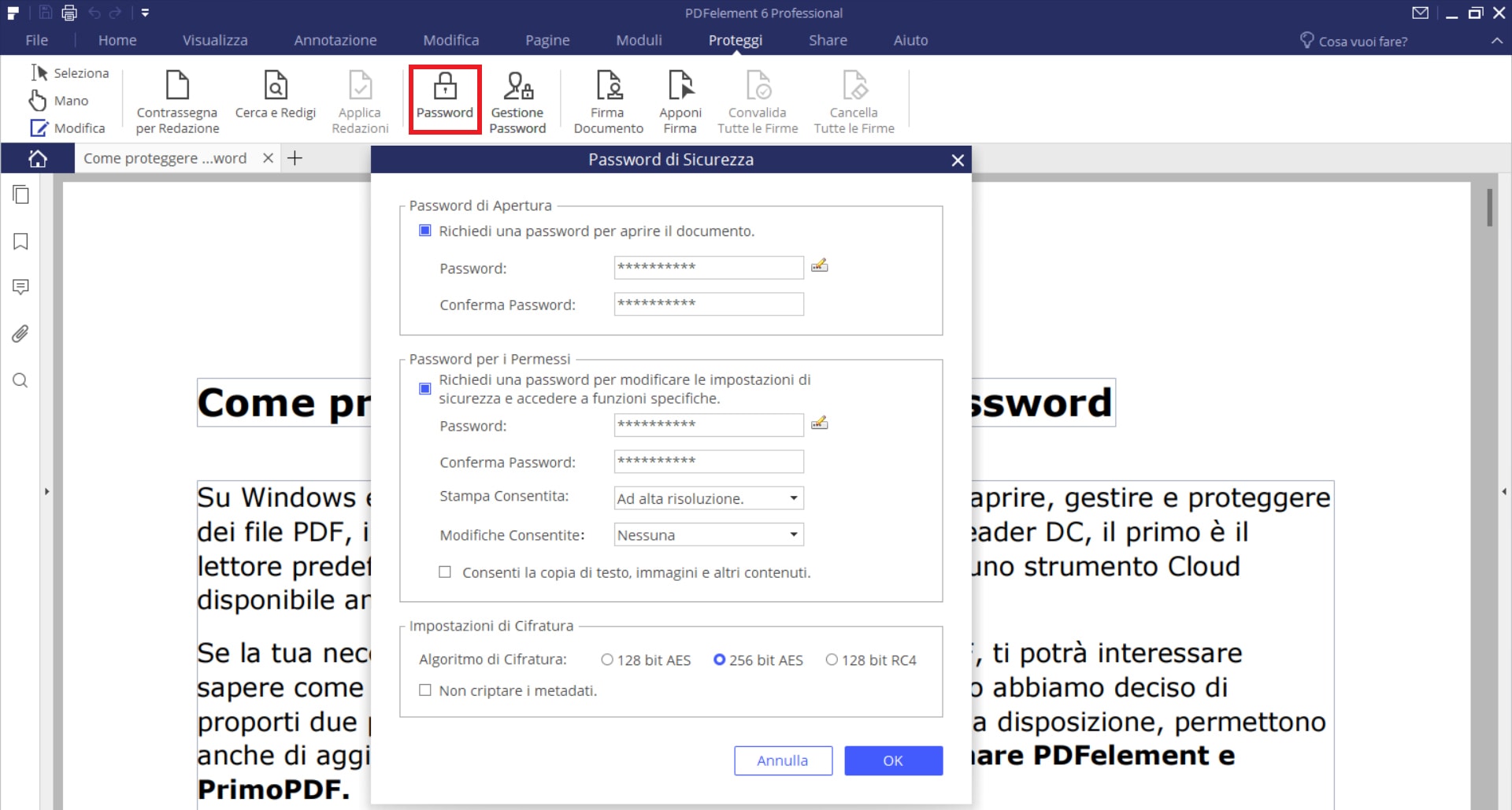Uncheck Richiedi una password per aprire il documento
This screenshot has height=810, width=1512.
click(x=424, y=230)
